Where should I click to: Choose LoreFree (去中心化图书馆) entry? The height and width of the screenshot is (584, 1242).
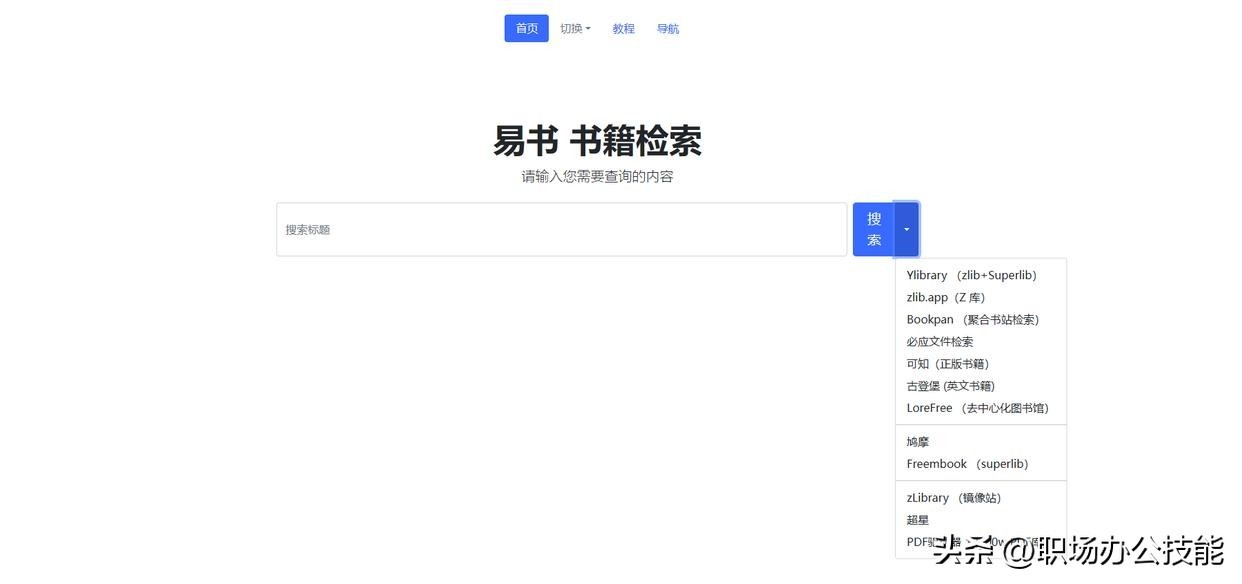pos(977,408)
